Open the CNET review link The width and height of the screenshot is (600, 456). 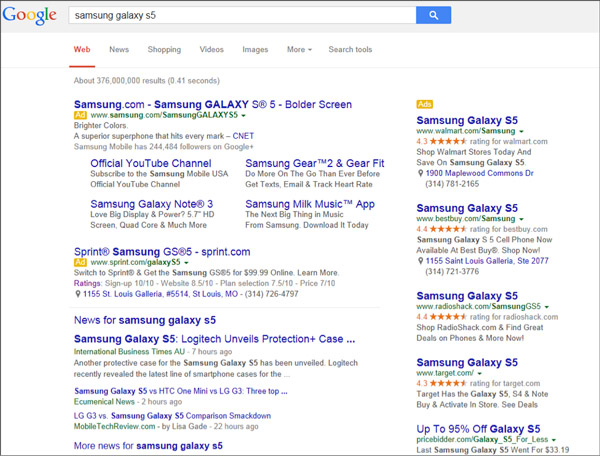click(243, 136)
